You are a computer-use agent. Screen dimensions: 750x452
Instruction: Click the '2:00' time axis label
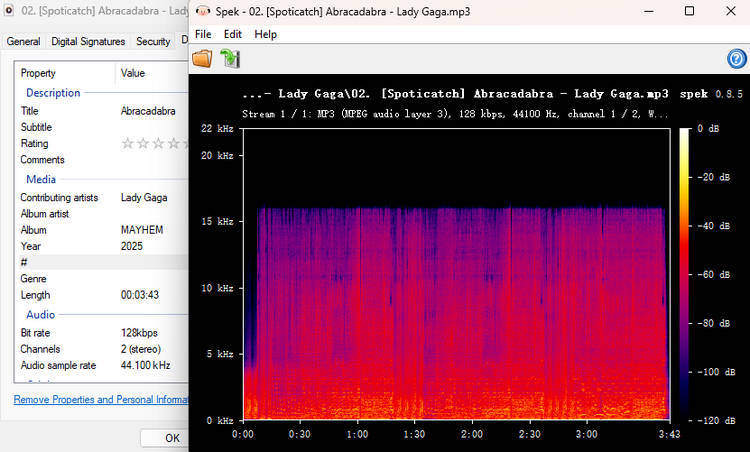point(472,434)
